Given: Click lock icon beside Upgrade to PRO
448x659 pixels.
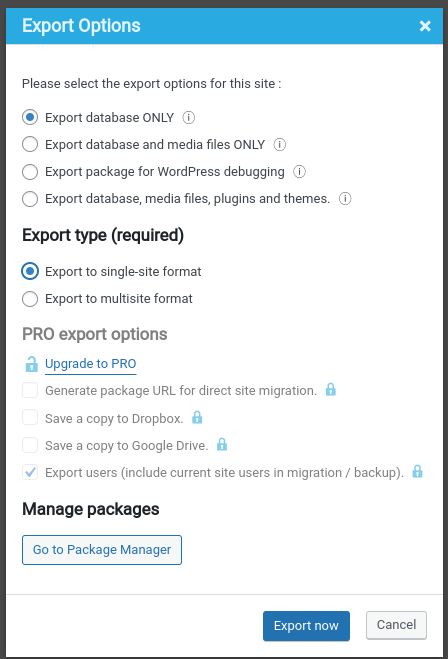Looking at the screenshot, I should tap(32, 364).
